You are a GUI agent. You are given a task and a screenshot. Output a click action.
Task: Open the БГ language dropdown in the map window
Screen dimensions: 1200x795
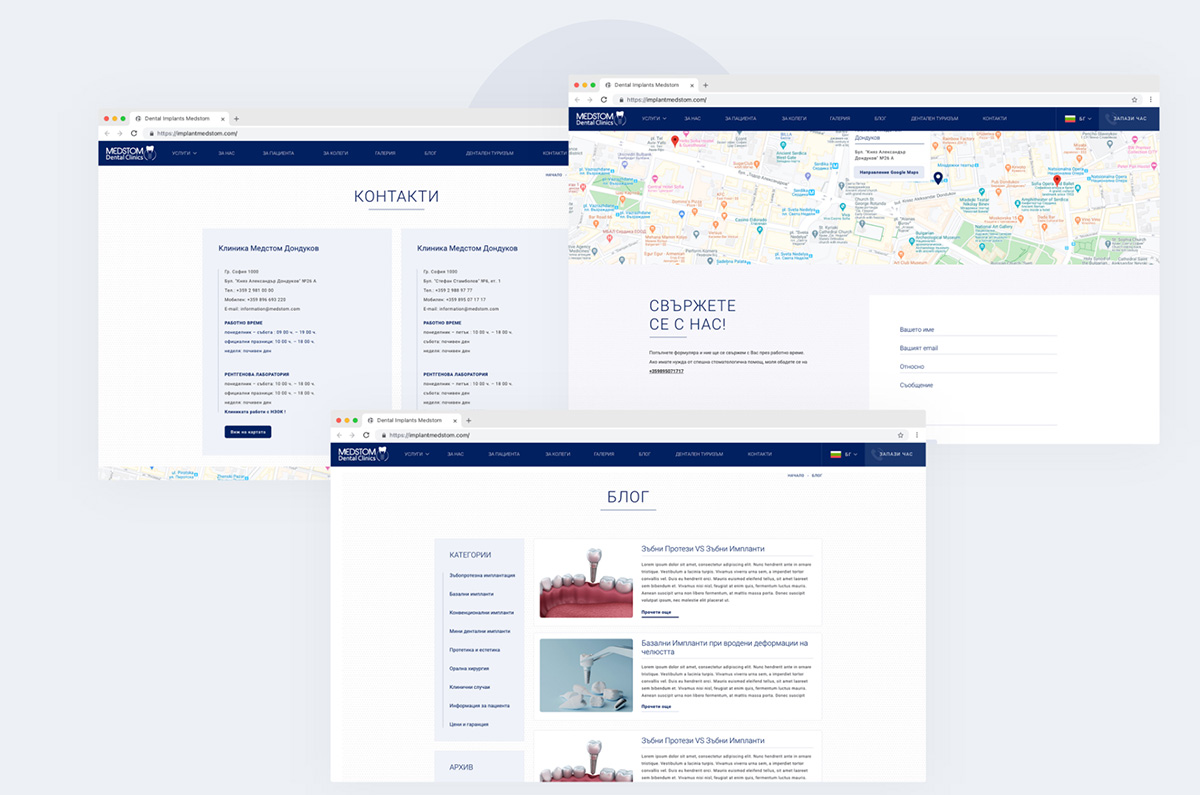tap(1079, 119)
